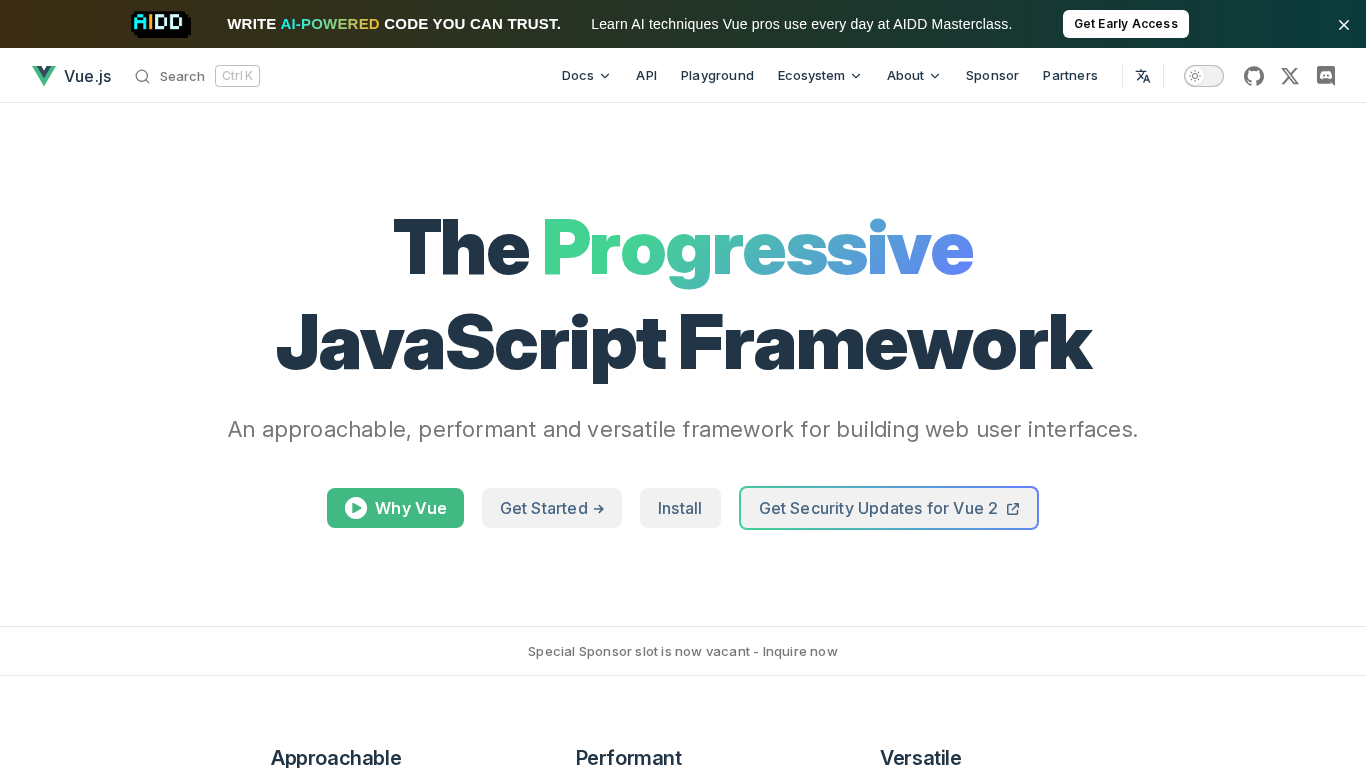The width and height of the screenshot is (1366, 768).
Task: Click the Get Started button
Action: click(x=552, y=508)
